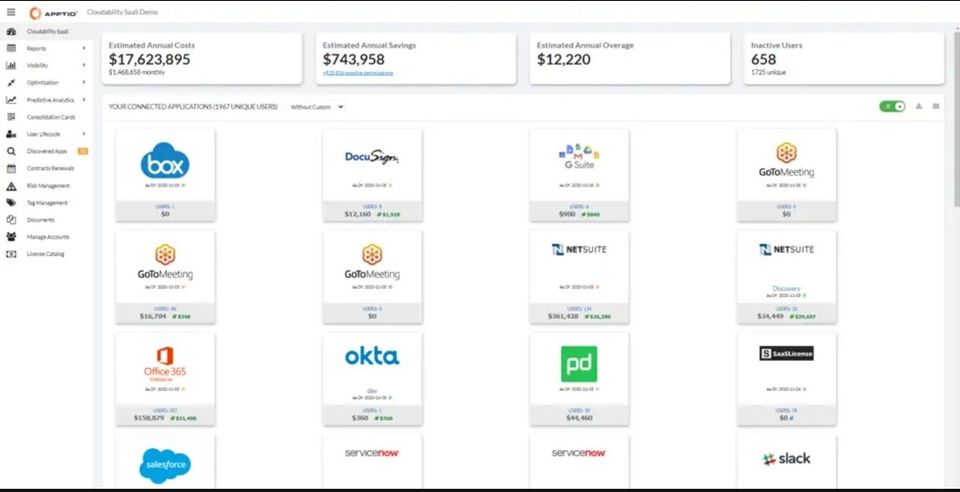Click the USERS link on the DocuSign card

[372, 207]
